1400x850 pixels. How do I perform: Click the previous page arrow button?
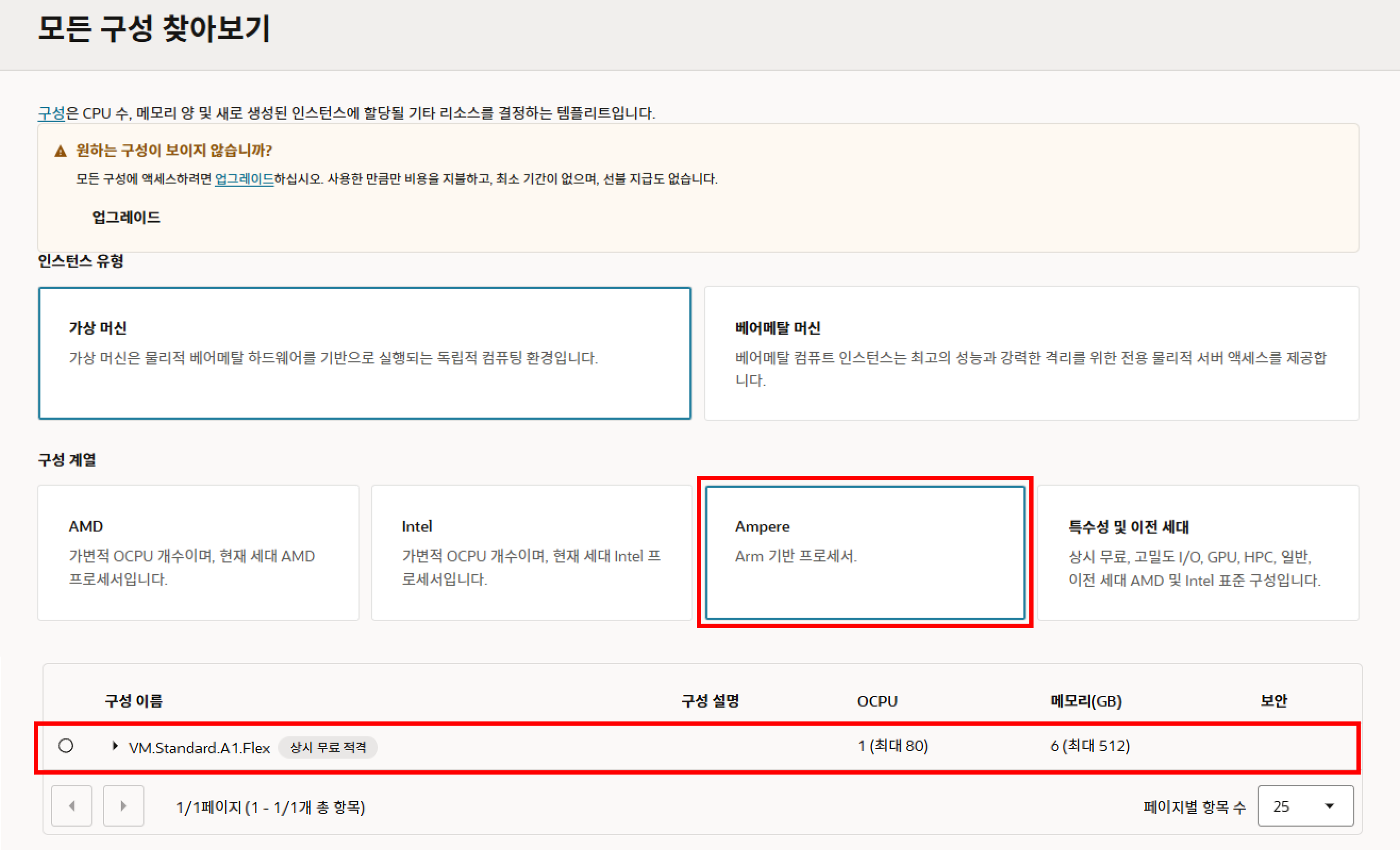(x=72, y=806)
